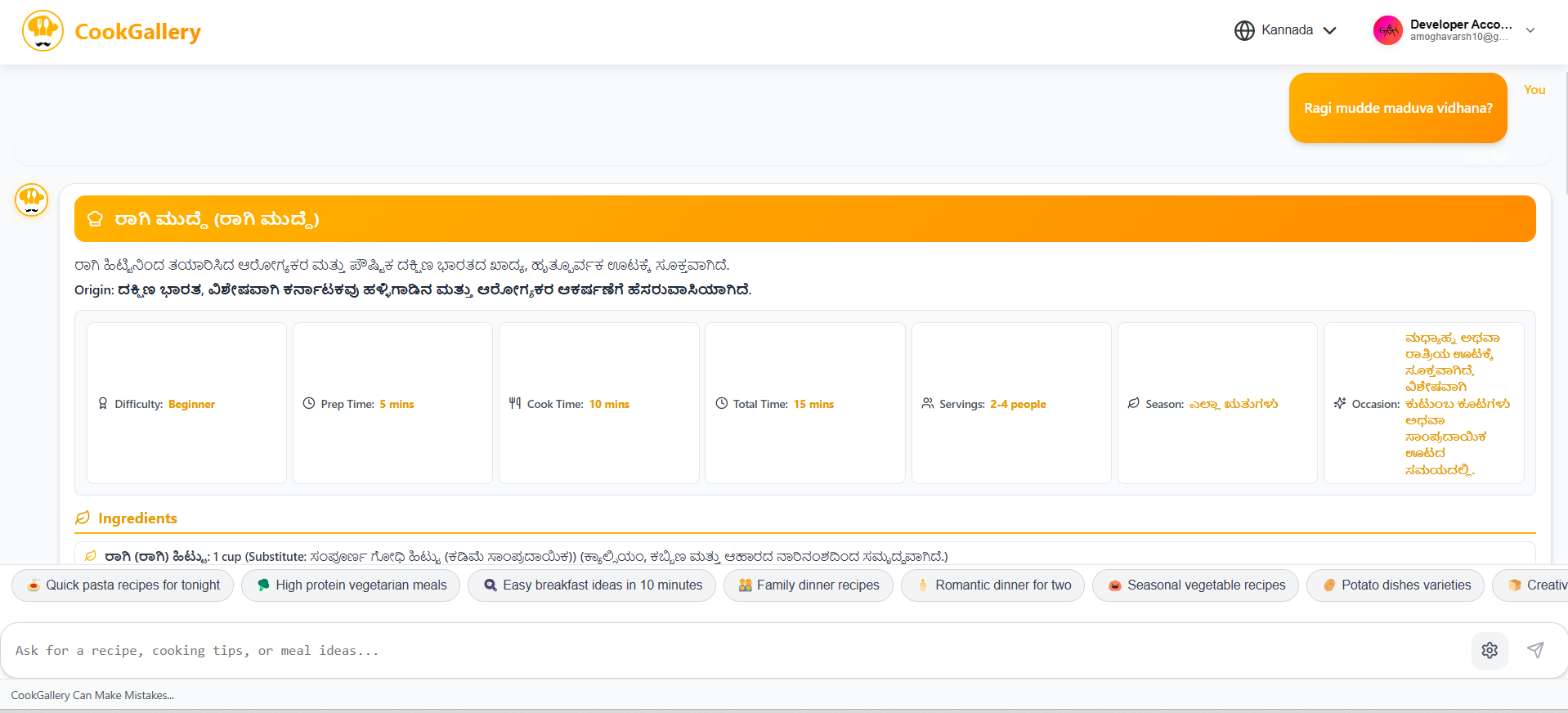Click the CookGallery brand name link

click(x=137, y=32)
